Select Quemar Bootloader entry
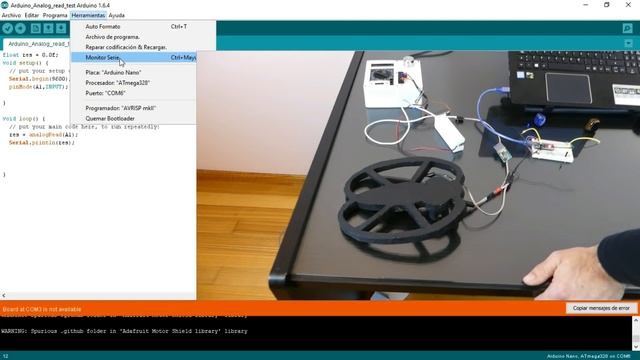This screenshot has width=640, height=360. (134, 118)
